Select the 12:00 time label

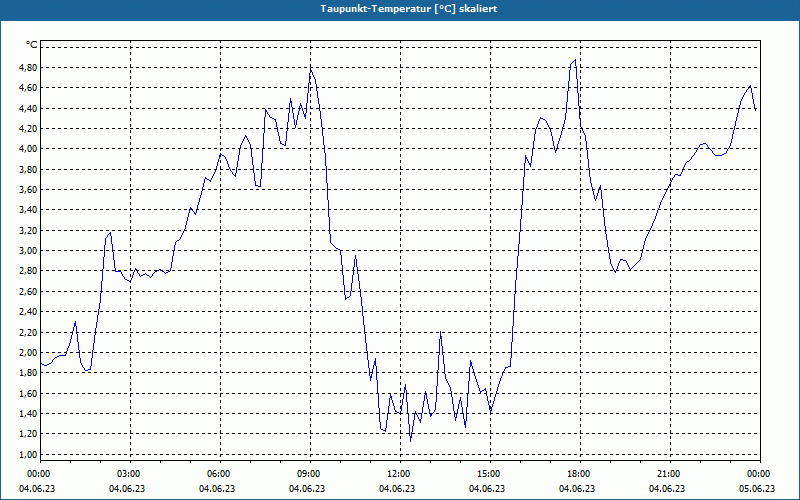click(400, 473)
